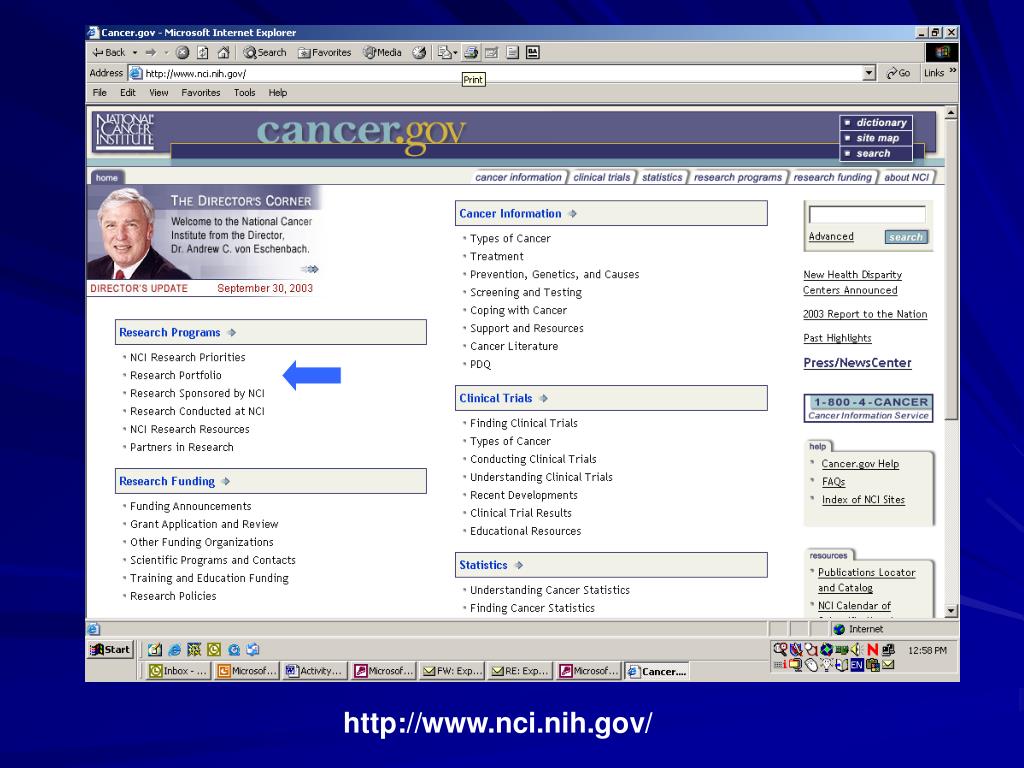Screen dimensions: 1024x768
Task: Select the about NCI tab
Action: 906,177
